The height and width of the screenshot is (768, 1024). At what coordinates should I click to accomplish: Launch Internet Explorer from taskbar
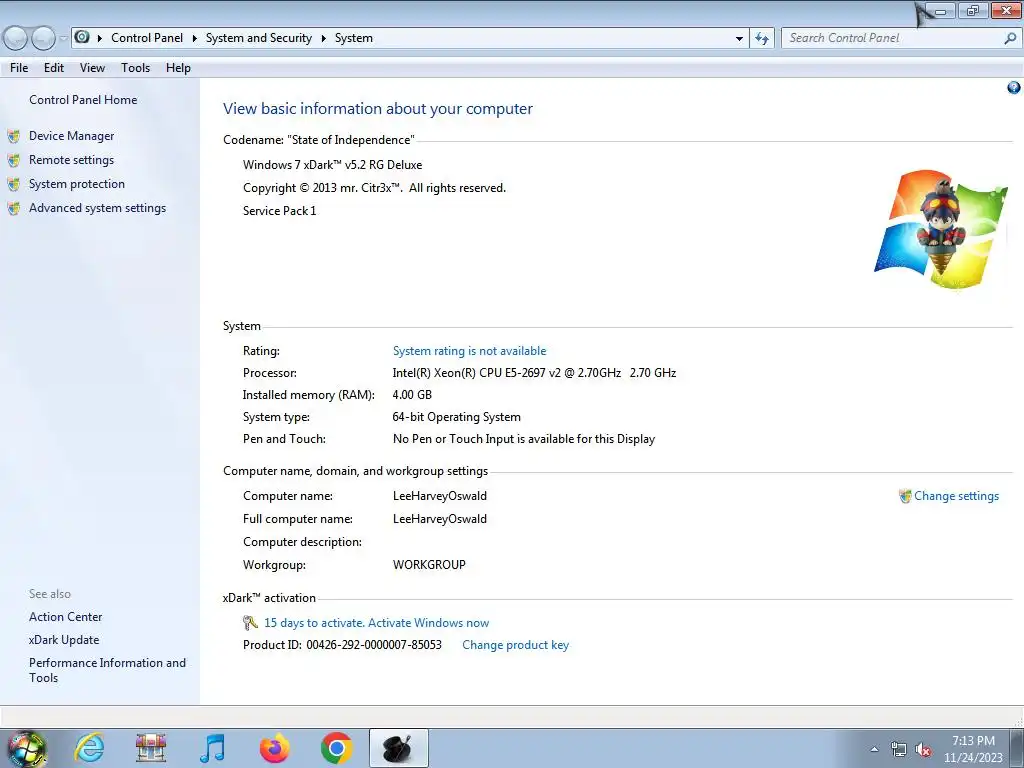[x=89, y=748]
